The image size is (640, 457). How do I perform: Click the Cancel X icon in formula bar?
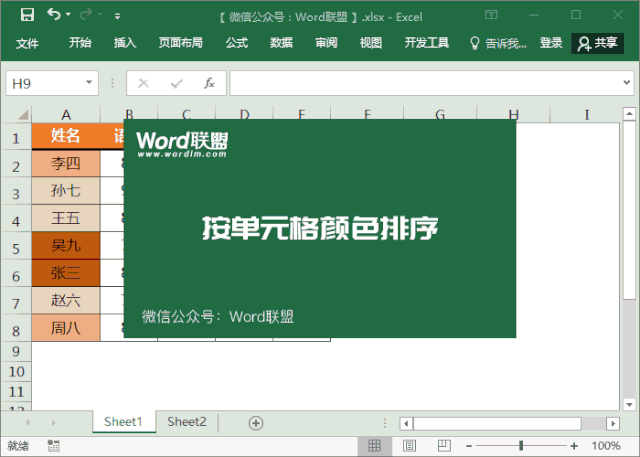(143, 83)
